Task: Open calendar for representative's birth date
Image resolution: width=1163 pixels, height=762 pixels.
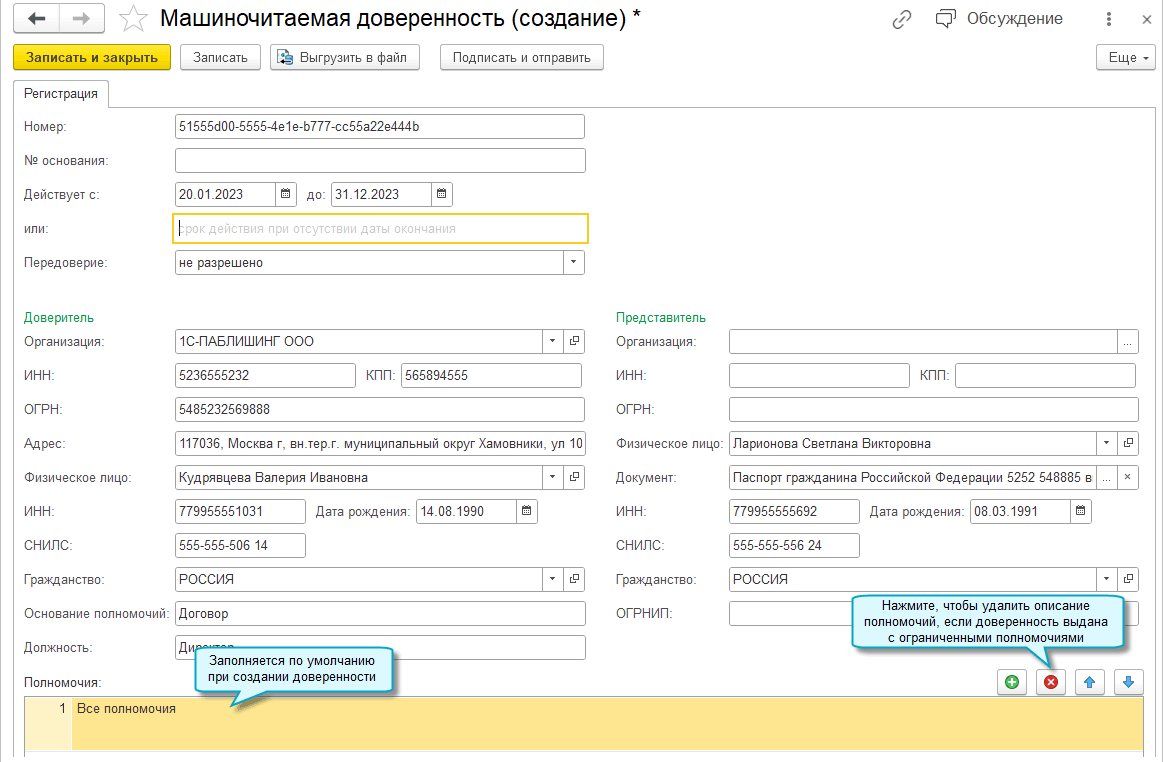Action: [x=1081, y=511]
